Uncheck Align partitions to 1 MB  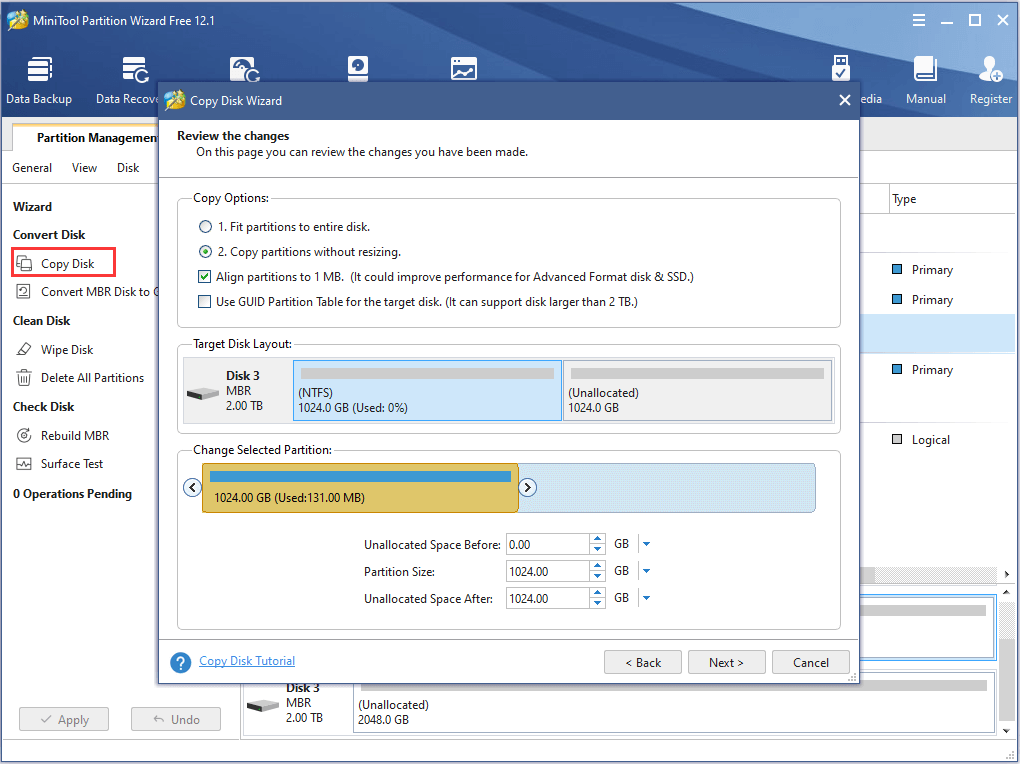tap(204, 277)
